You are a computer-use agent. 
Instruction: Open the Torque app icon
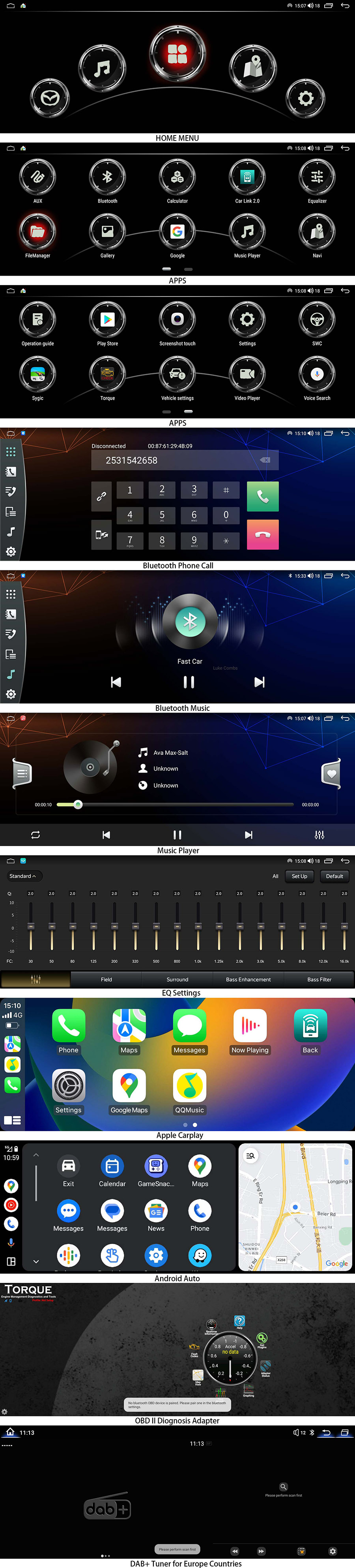click(108, 374)
